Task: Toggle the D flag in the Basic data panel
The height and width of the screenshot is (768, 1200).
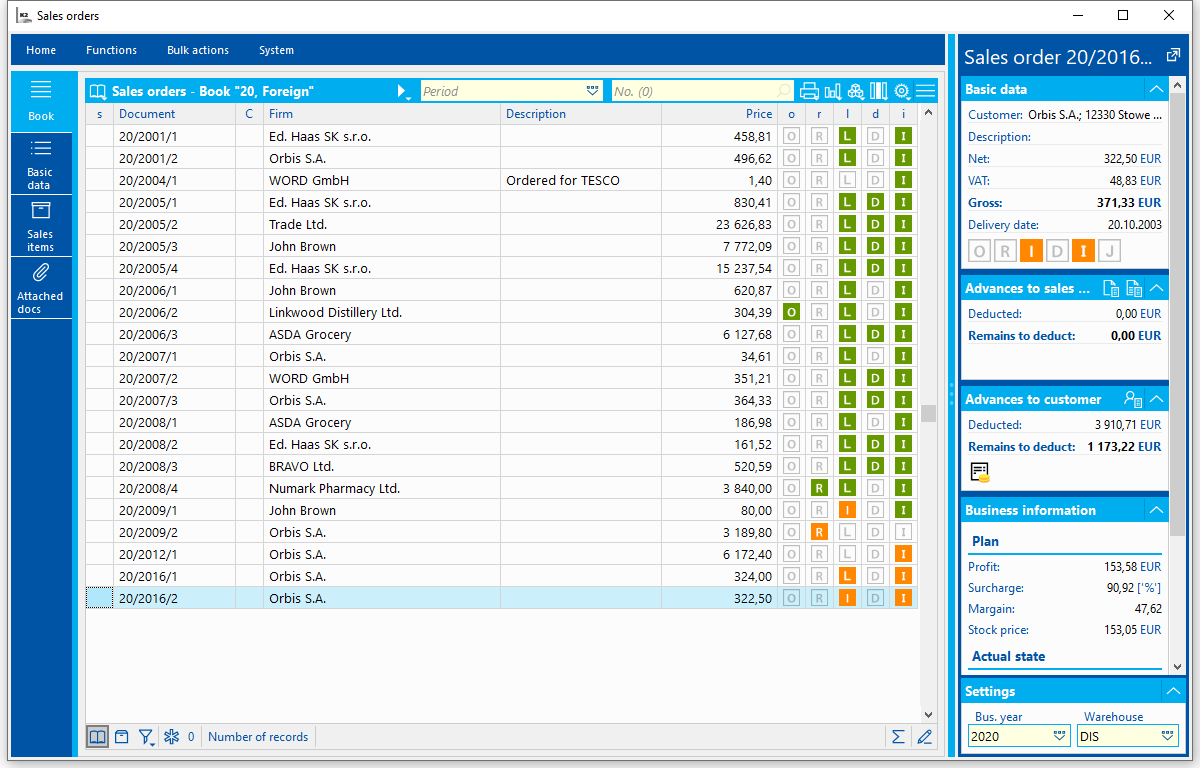Action: (1058, 251)
